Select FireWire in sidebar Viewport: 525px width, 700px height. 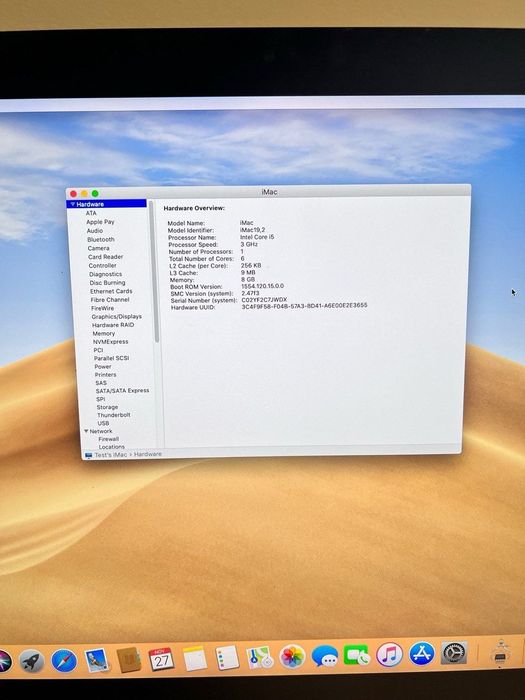pyautogui.click(x=103, y=308)
